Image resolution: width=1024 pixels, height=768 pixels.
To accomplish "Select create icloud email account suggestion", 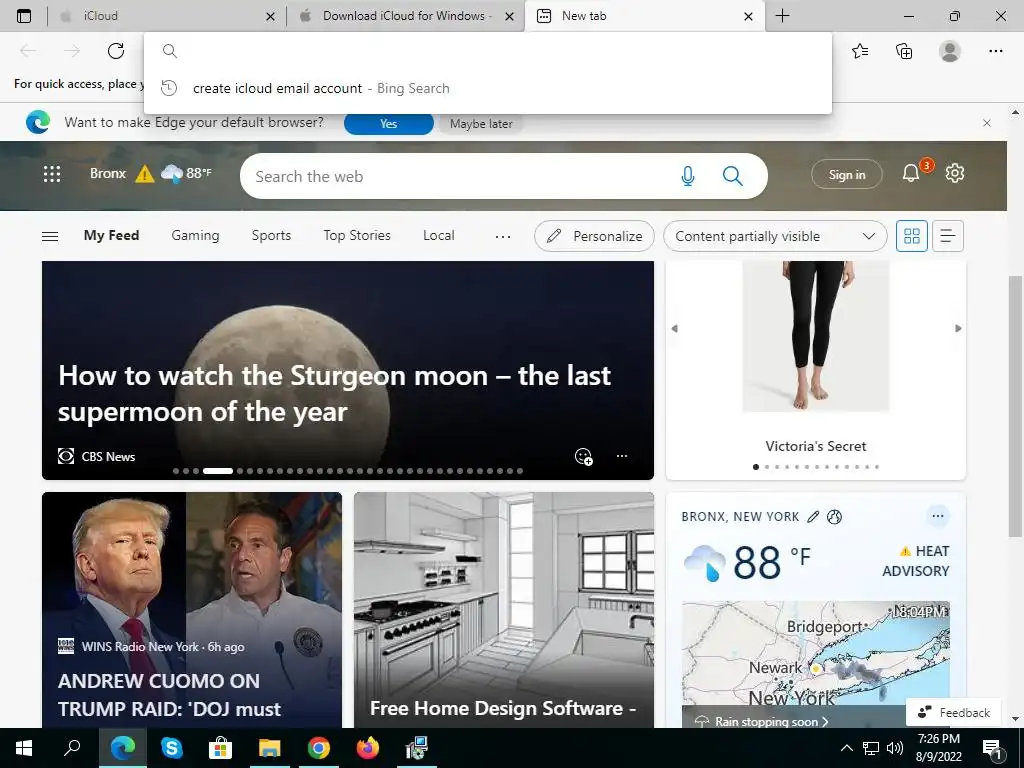I will 487,88.
